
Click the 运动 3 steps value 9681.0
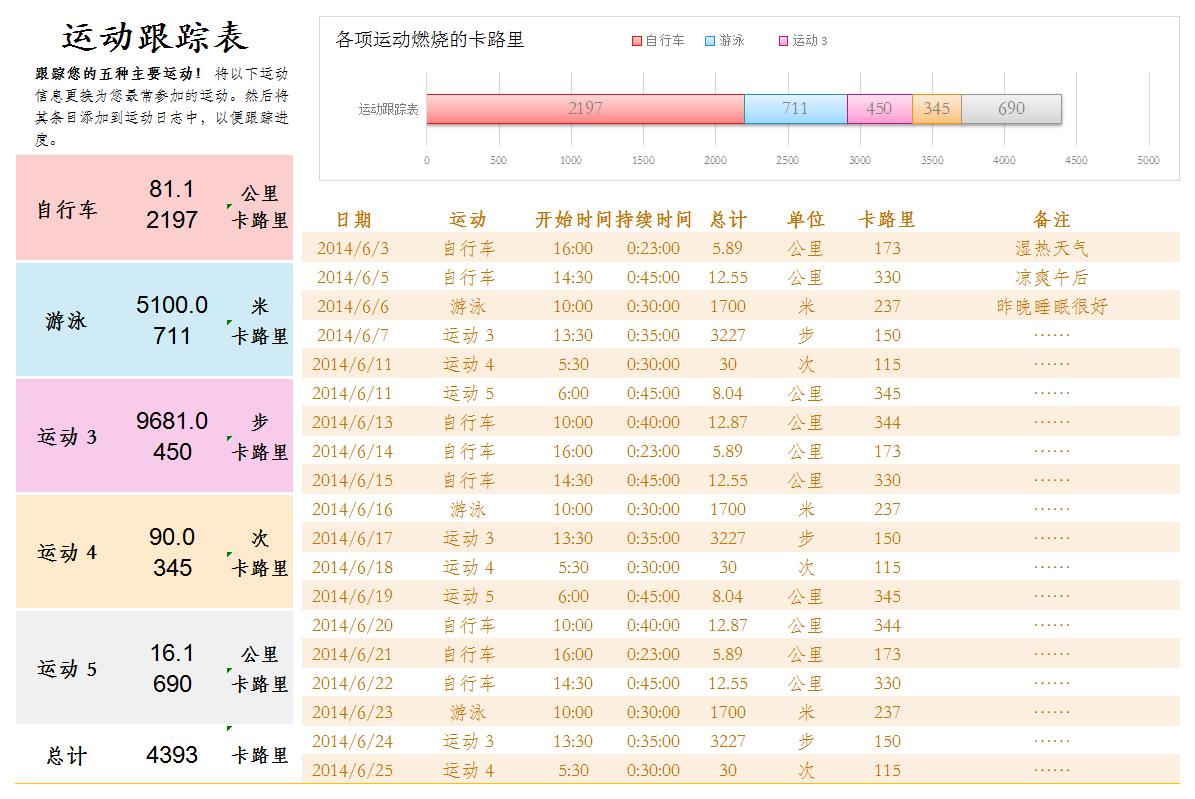(x=172, y=421)
